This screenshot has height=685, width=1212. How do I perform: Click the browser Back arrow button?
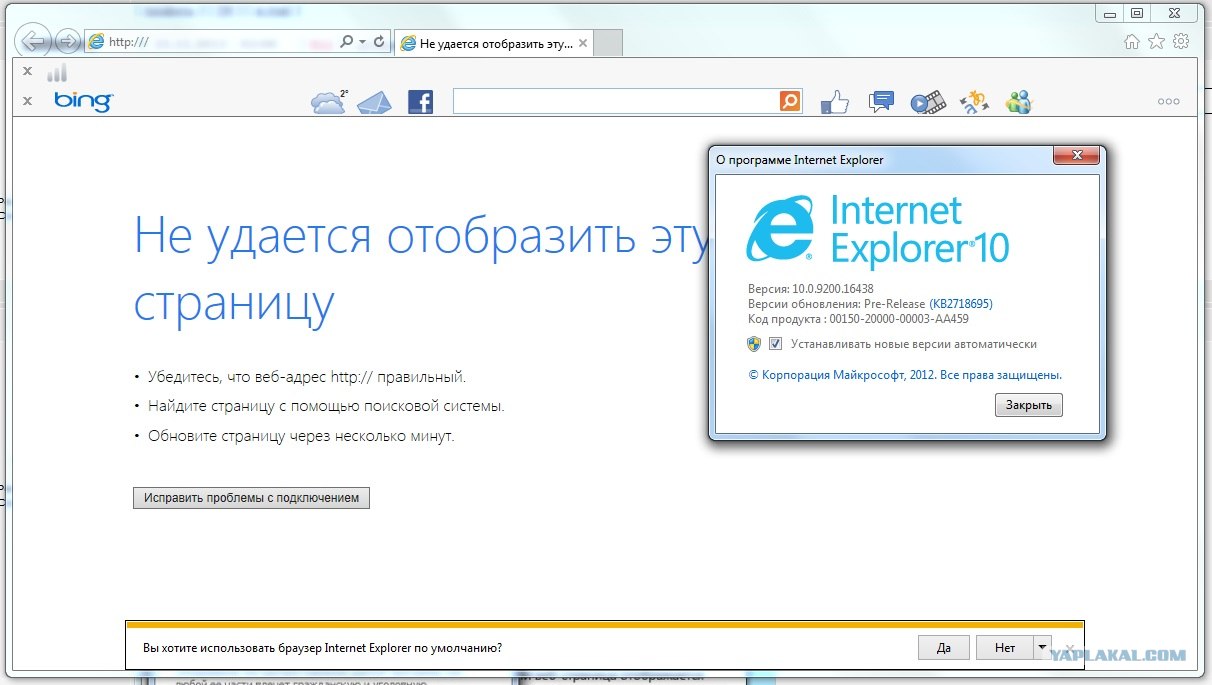(35, 41)
